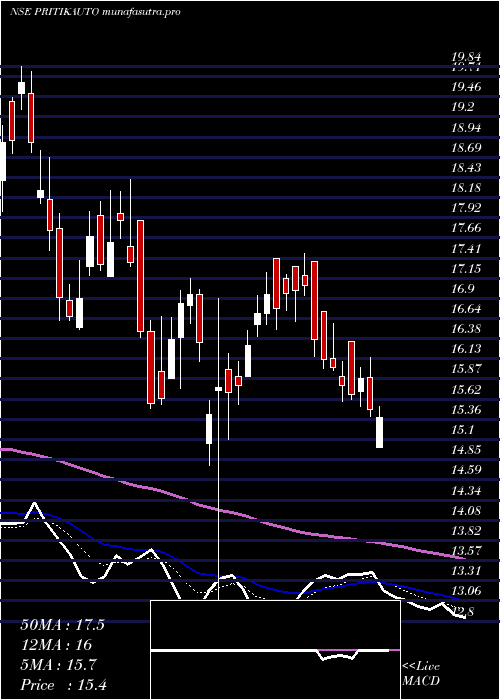Click the pink 50MA line
500x700 pixels.
click(x=232, y=512)
